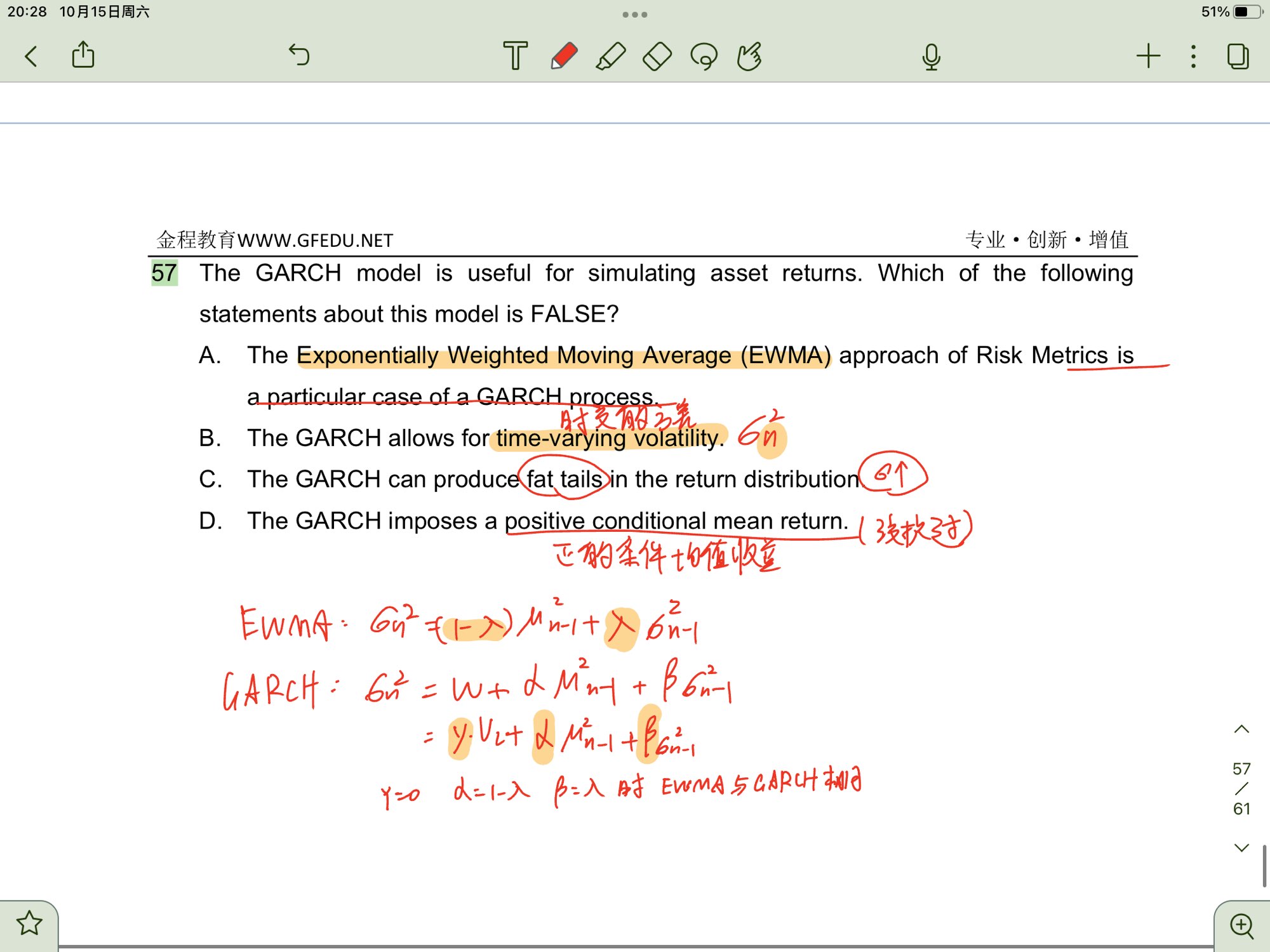The width and height of the screenshot is (1270, 952).
Task: Start audio recording with microphone icon
Action: 931,56
